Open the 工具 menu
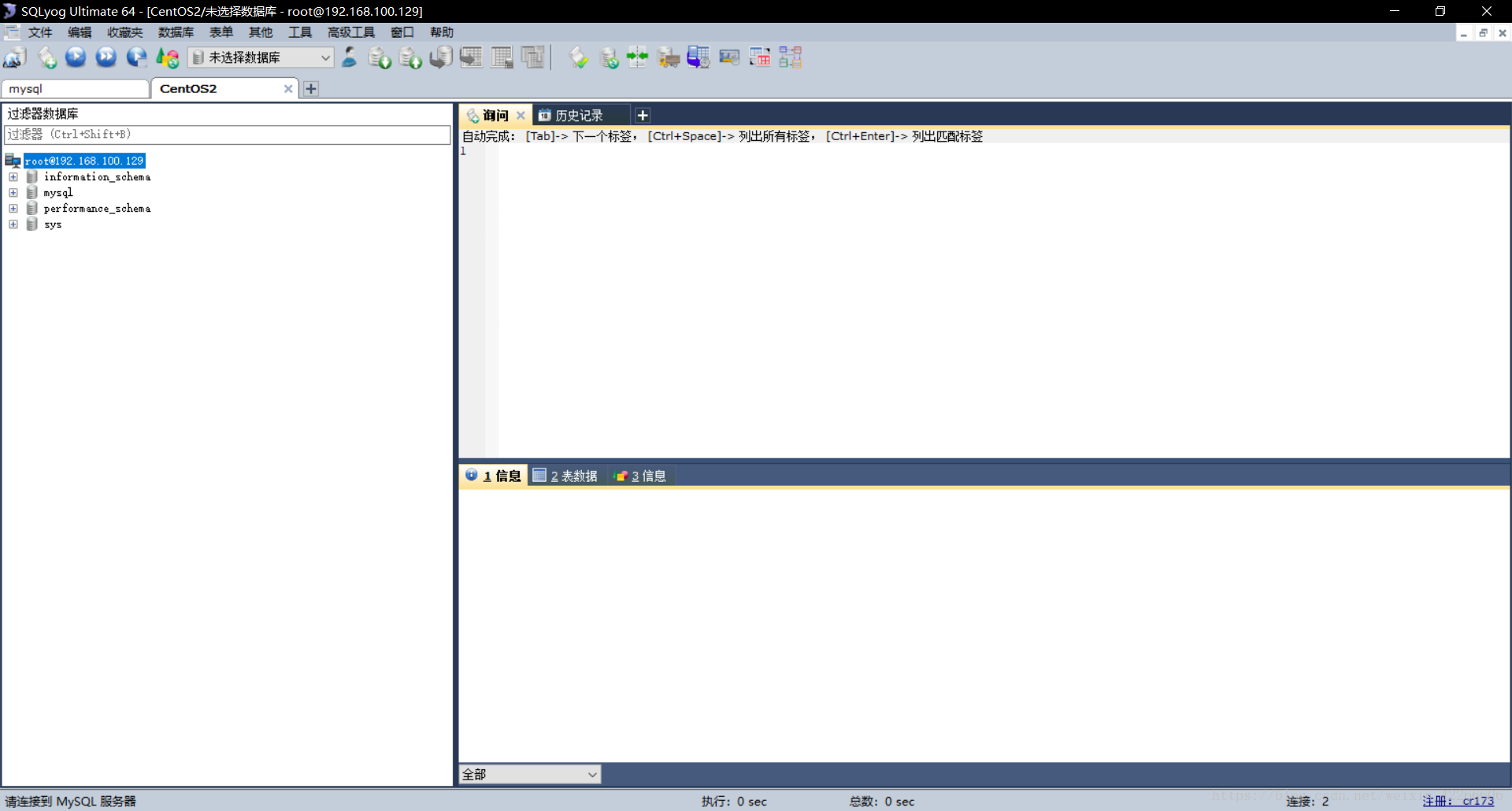The image size is (1512, 811). 300,32
